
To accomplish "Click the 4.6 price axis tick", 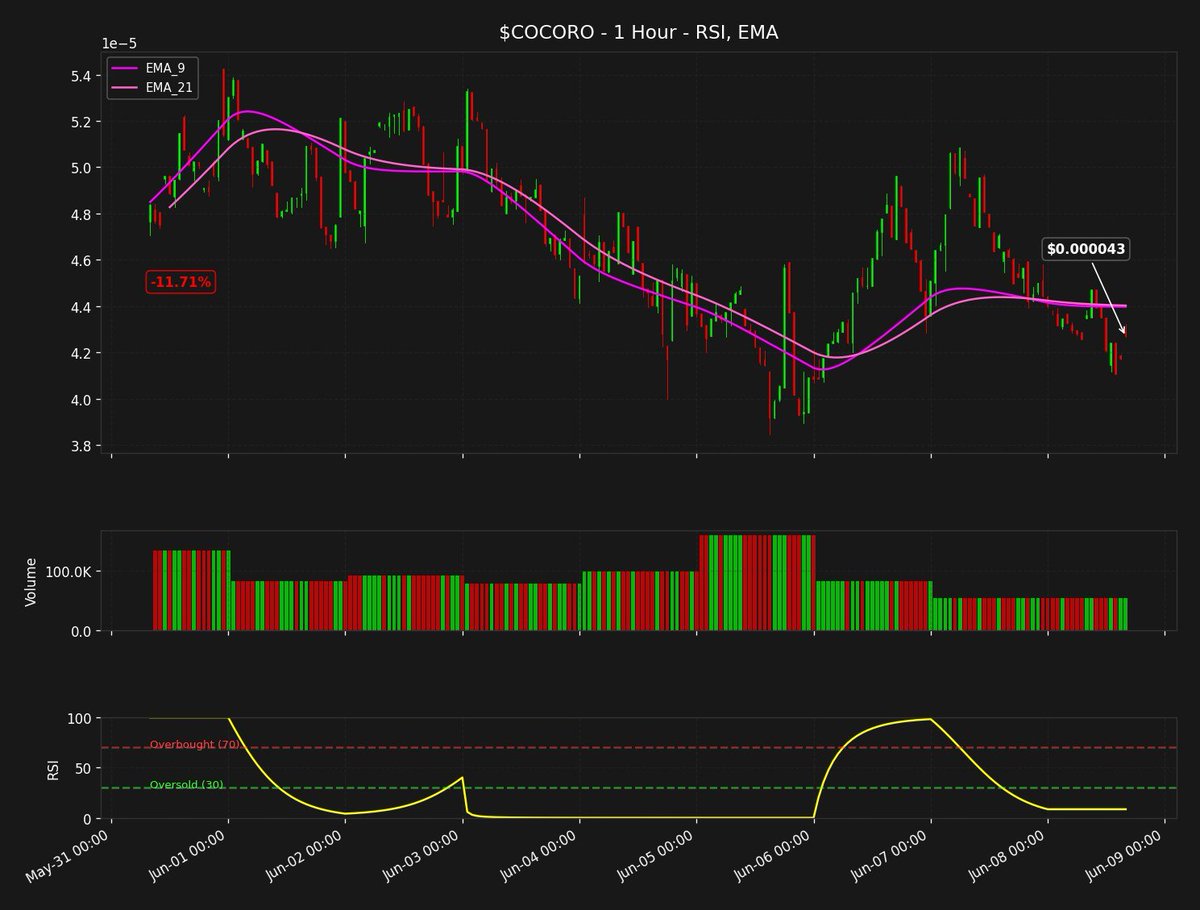I will pyautogui.click(x=81, y=261).
